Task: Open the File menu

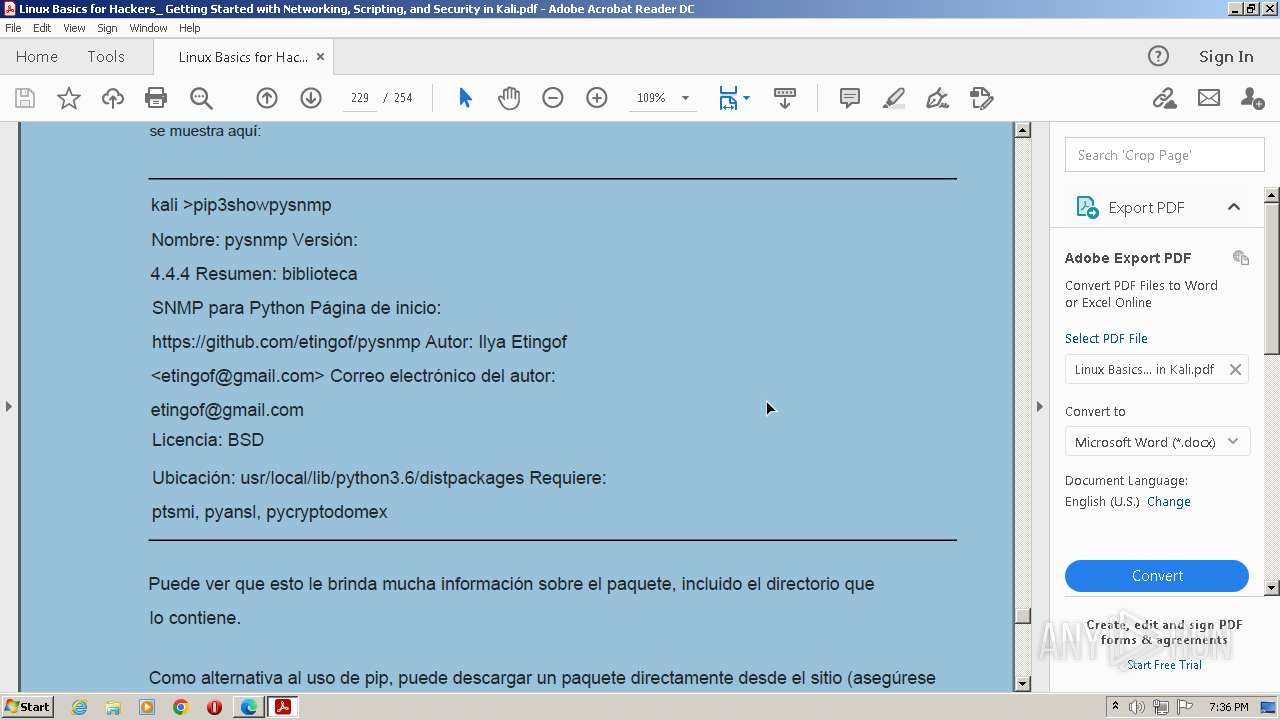Action: point(13,28)
